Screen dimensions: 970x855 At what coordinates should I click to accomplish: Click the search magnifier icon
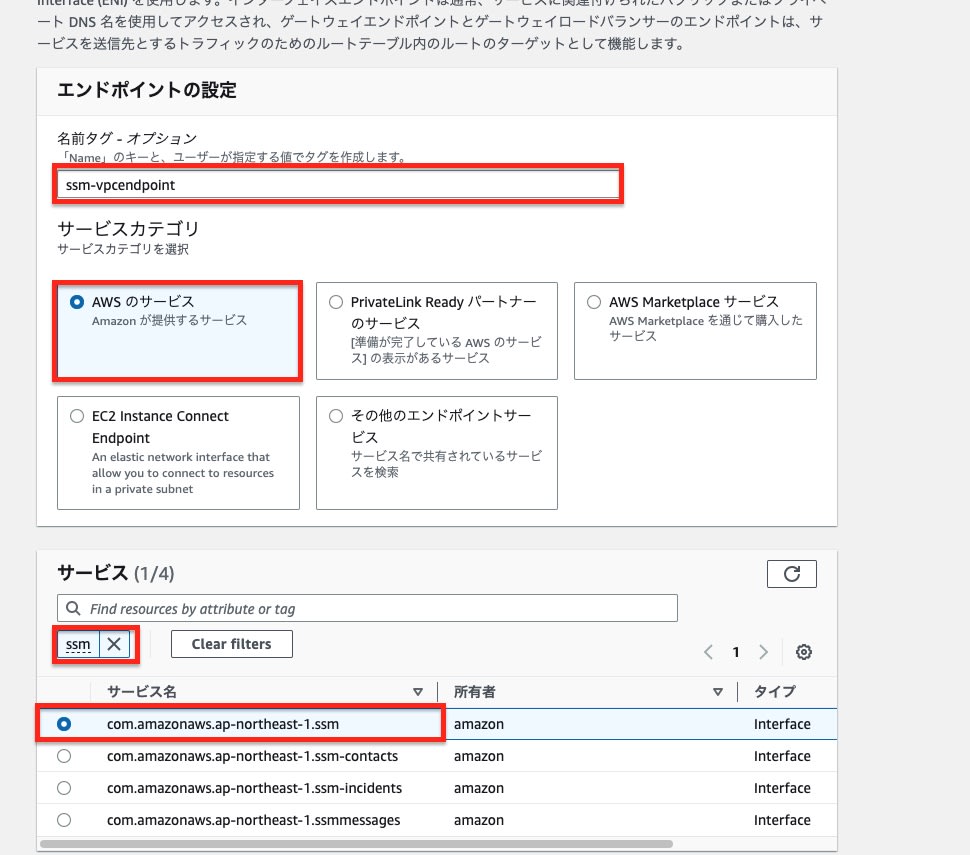[x=73, y=608]
